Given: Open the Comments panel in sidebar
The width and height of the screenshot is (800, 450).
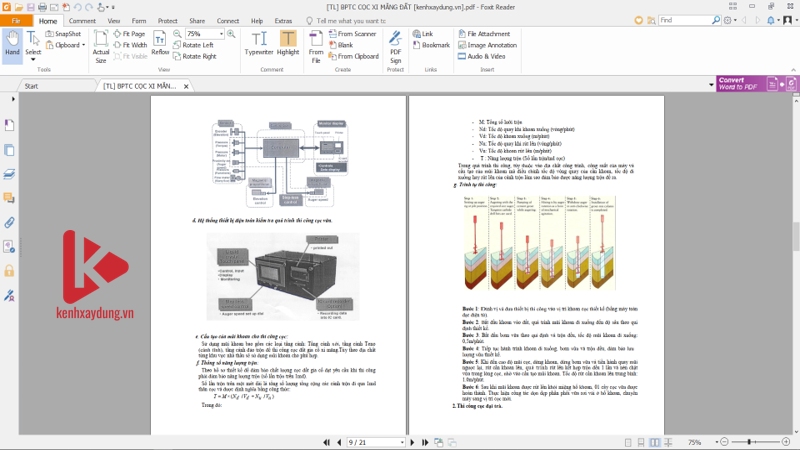Looking at the screenshot, I should (x=9, y=197).
